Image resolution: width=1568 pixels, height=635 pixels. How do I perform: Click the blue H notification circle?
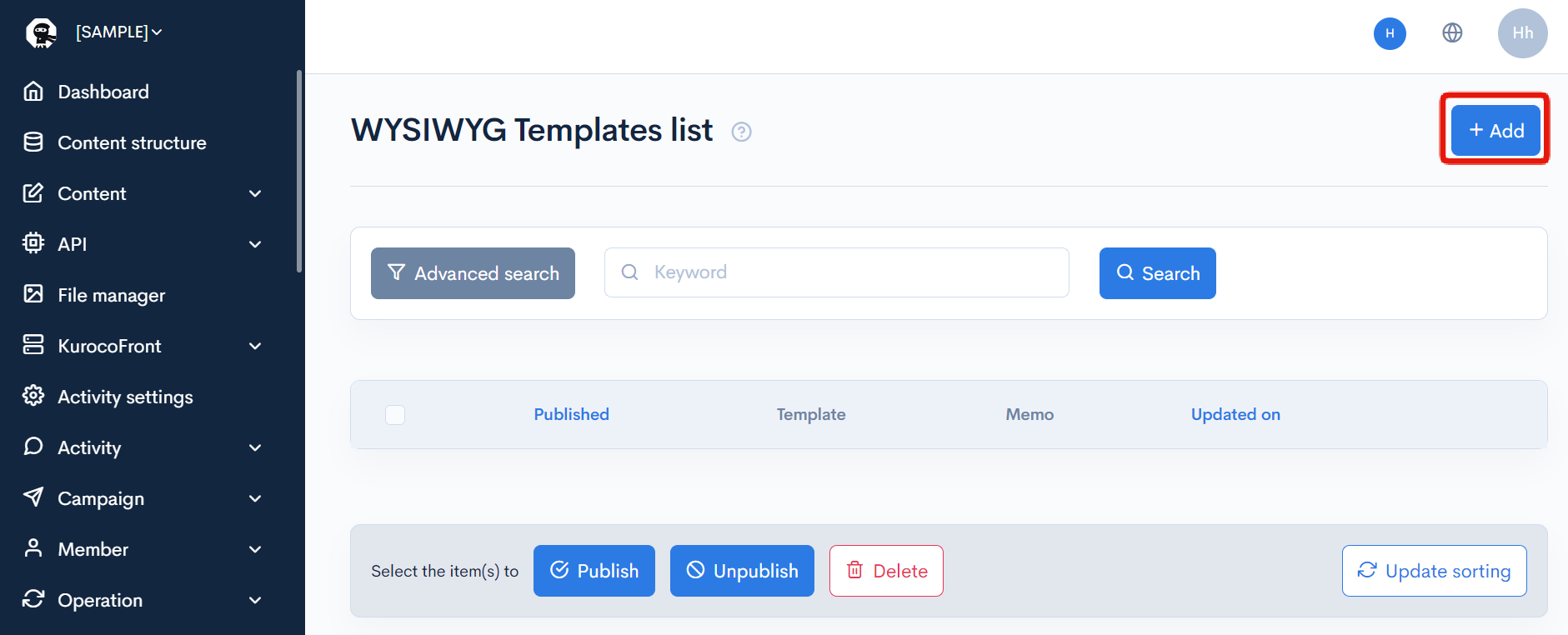[1390, 33]
